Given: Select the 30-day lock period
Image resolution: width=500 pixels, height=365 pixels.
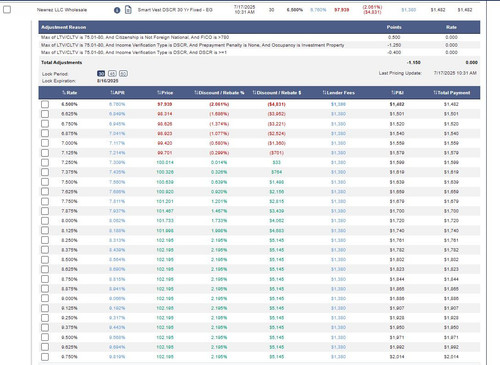Looking at the screenshot, I should point(101,74).
